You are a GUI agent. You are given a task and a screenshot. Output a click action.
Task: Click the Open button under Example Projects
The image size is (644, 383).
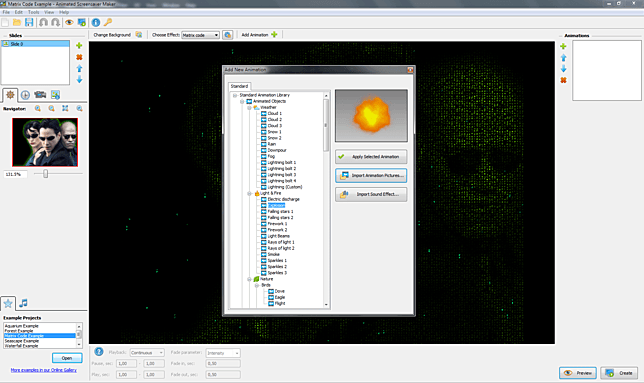[67, 358]
